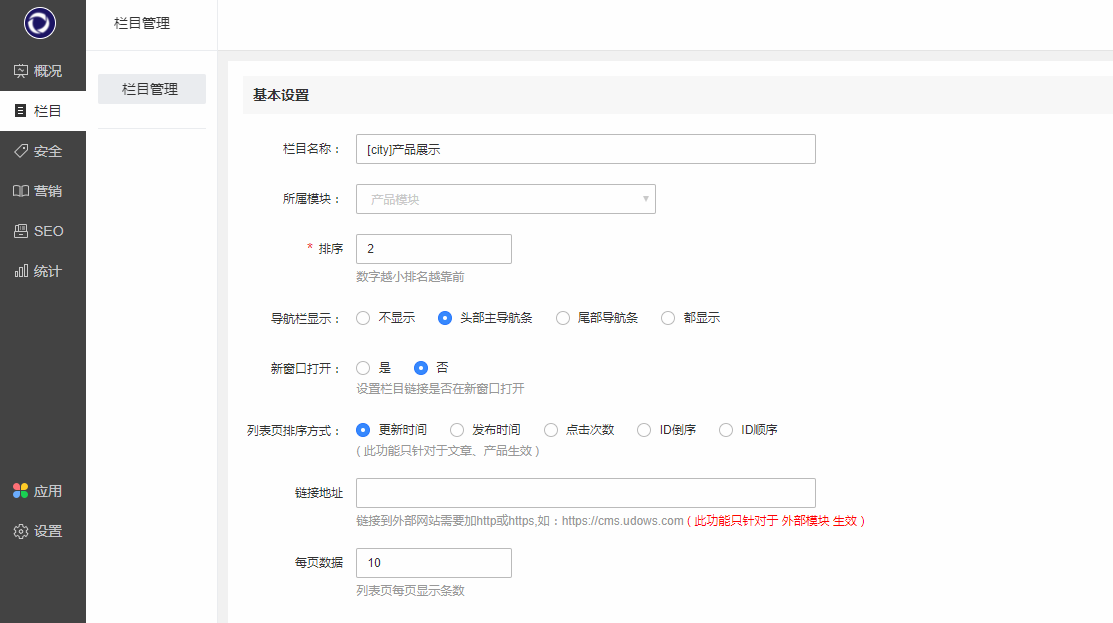Screen dimensions: 1113x623
Task: Click the red 外部模块 notice text
Action: (776, 521)
